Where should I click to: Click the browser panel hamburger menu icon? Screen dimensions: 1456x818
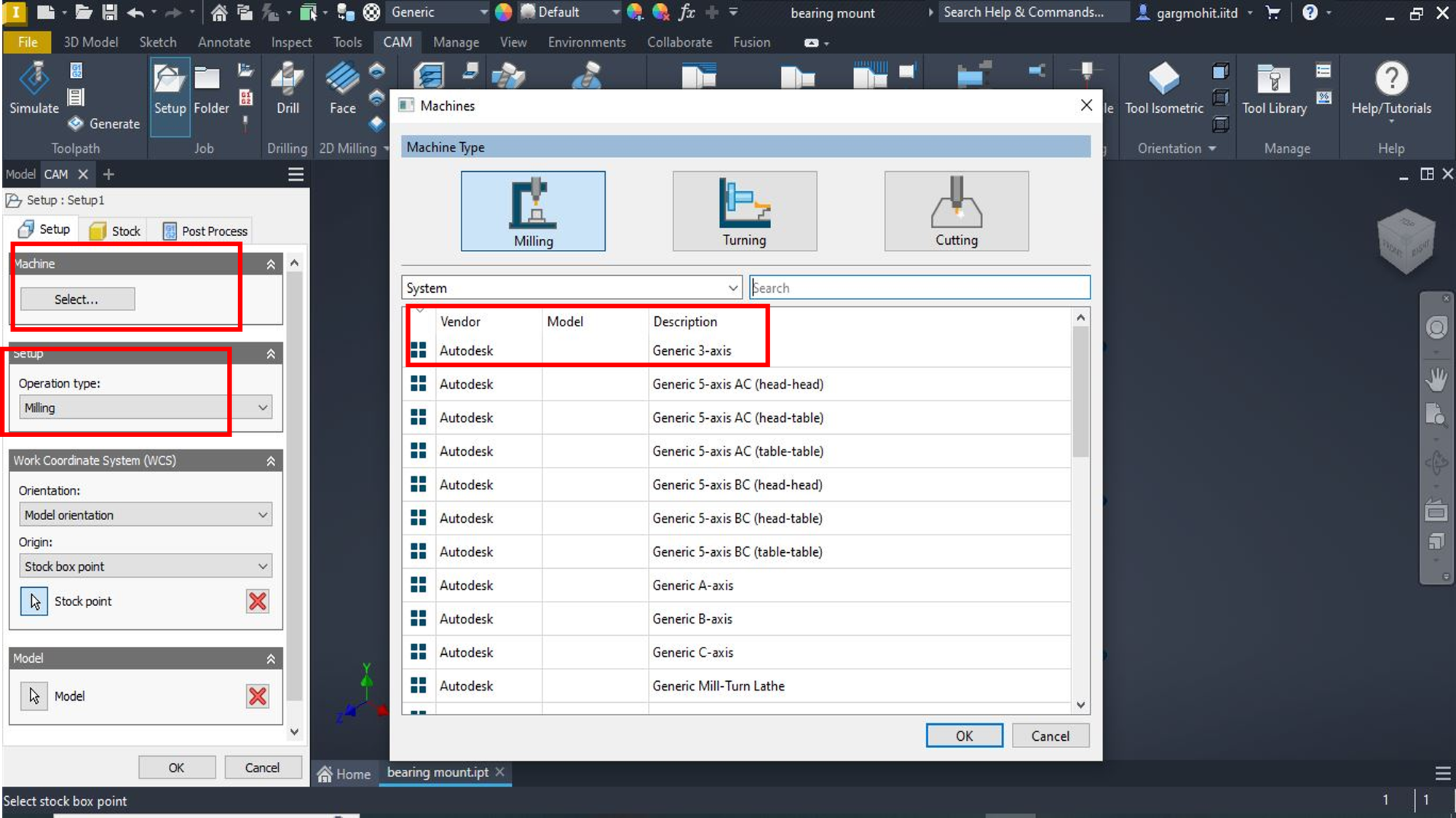click(x=296, y=175)
